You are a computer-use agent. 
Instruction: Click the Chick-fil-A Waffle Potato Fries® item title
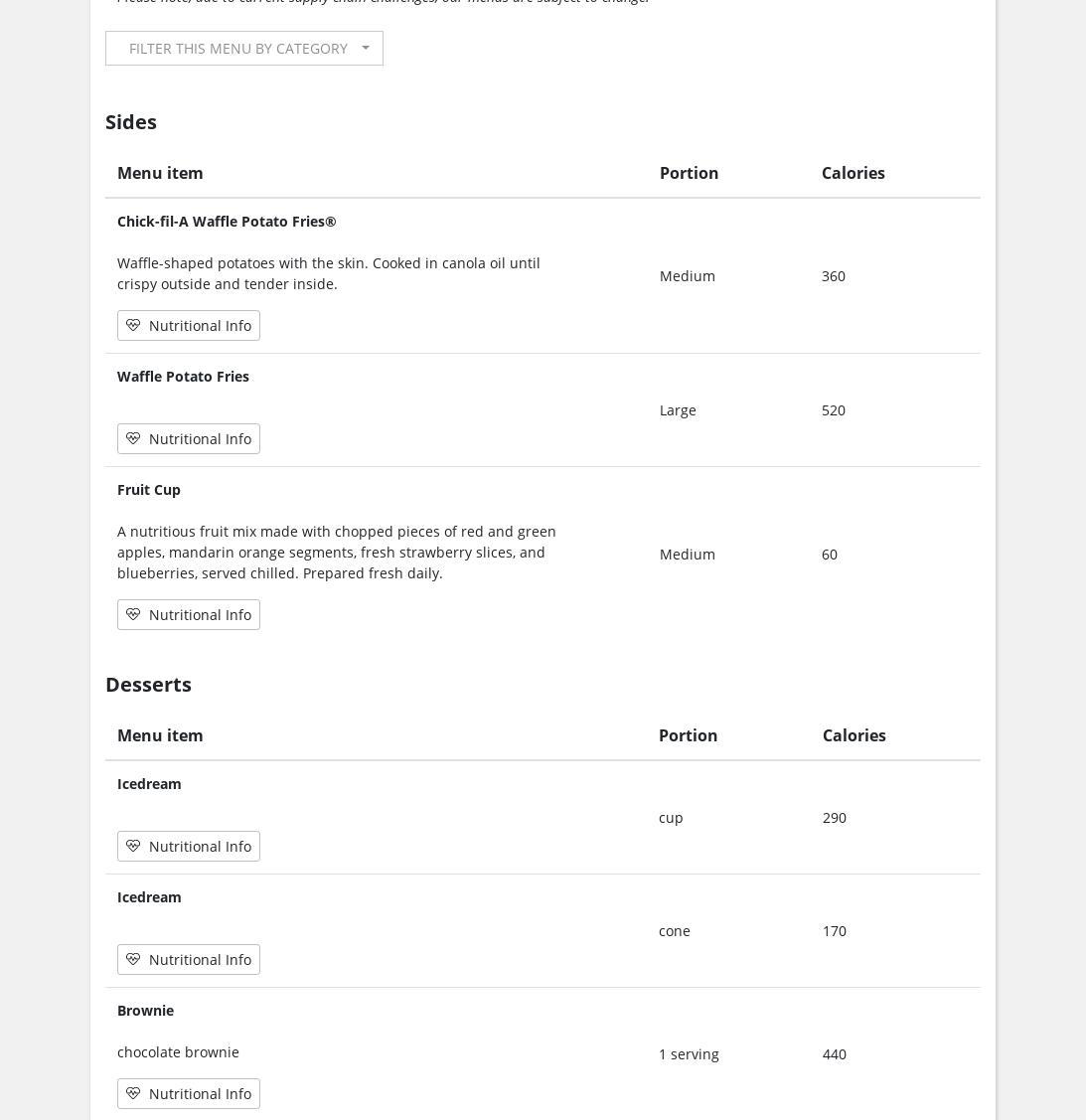pos(227,222)
